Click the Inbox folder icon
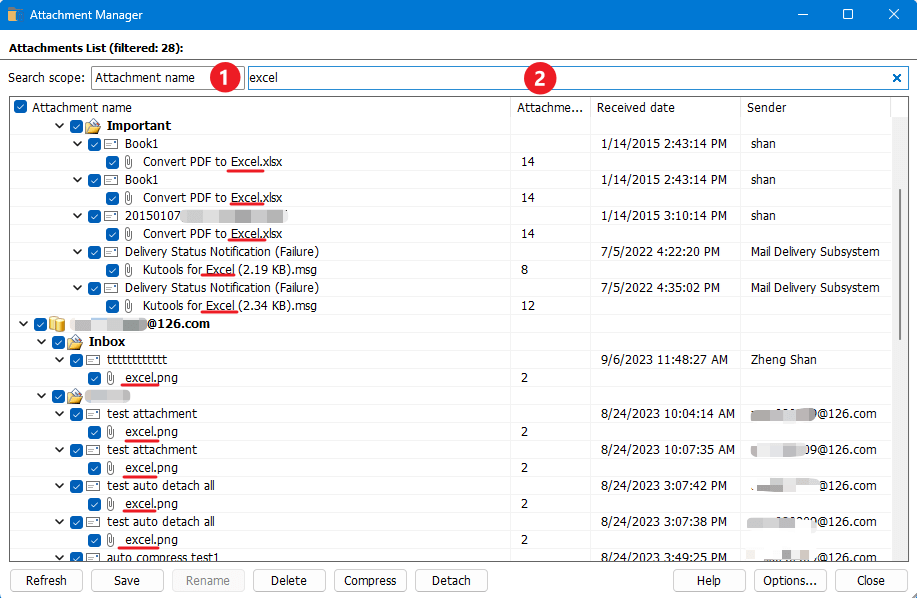 click(75, 341)
